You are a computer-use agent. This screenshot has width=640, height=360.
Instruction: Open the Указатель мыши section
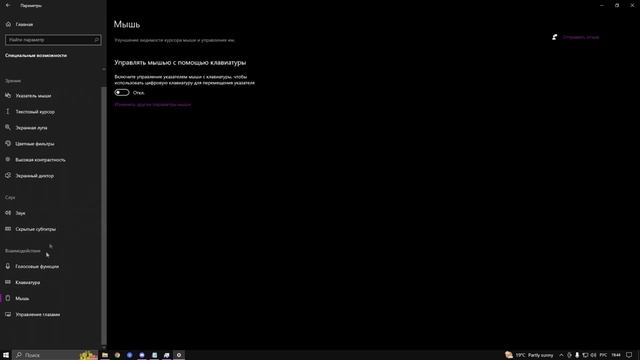(29, 96)
